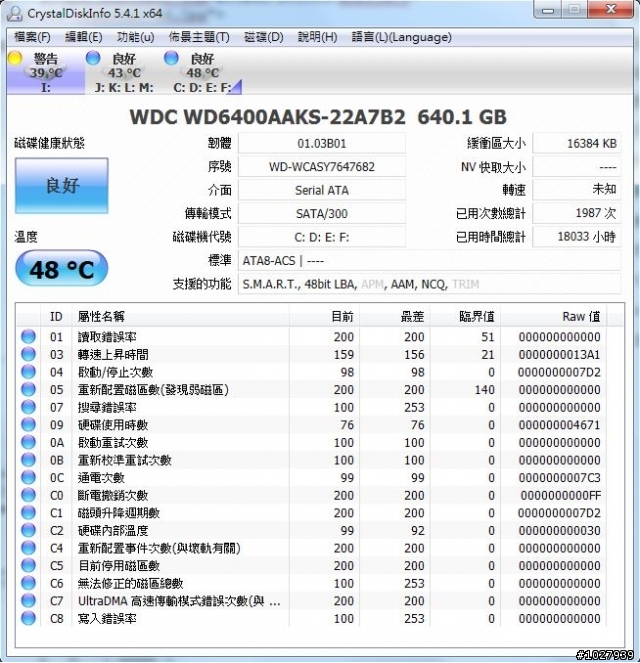Click the status icon for attribute 0C 通電次數

(x=28, y=477)
